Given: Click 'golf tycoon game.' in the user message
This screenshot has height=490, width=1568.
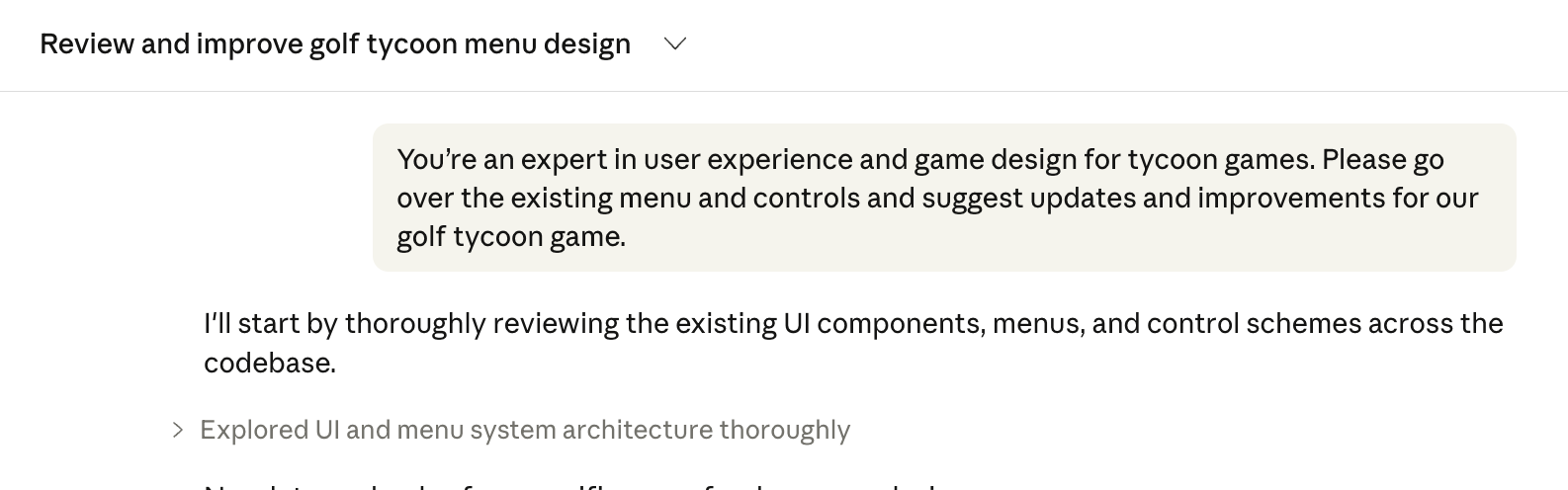Looking at the screenshot, I should tap(510, 237).
